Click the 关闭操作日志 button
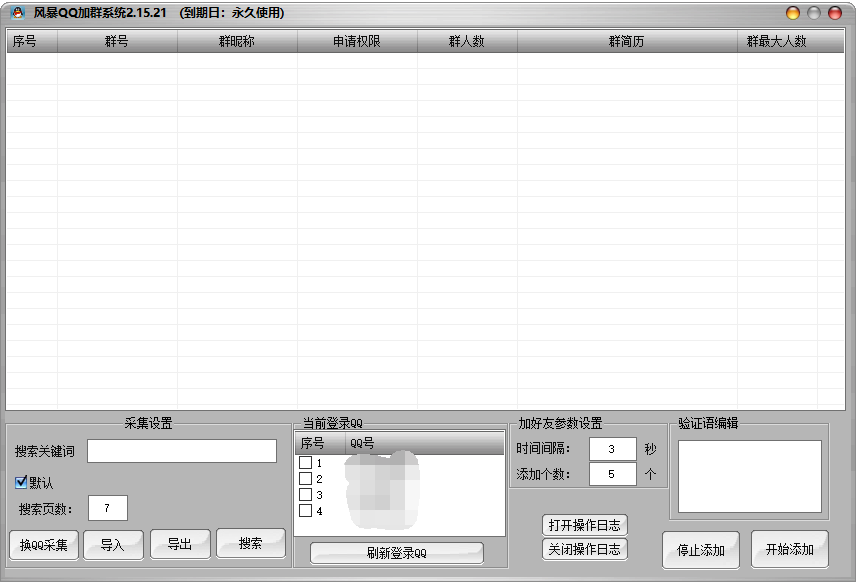 pyautogui.click(x=585, y=549)
